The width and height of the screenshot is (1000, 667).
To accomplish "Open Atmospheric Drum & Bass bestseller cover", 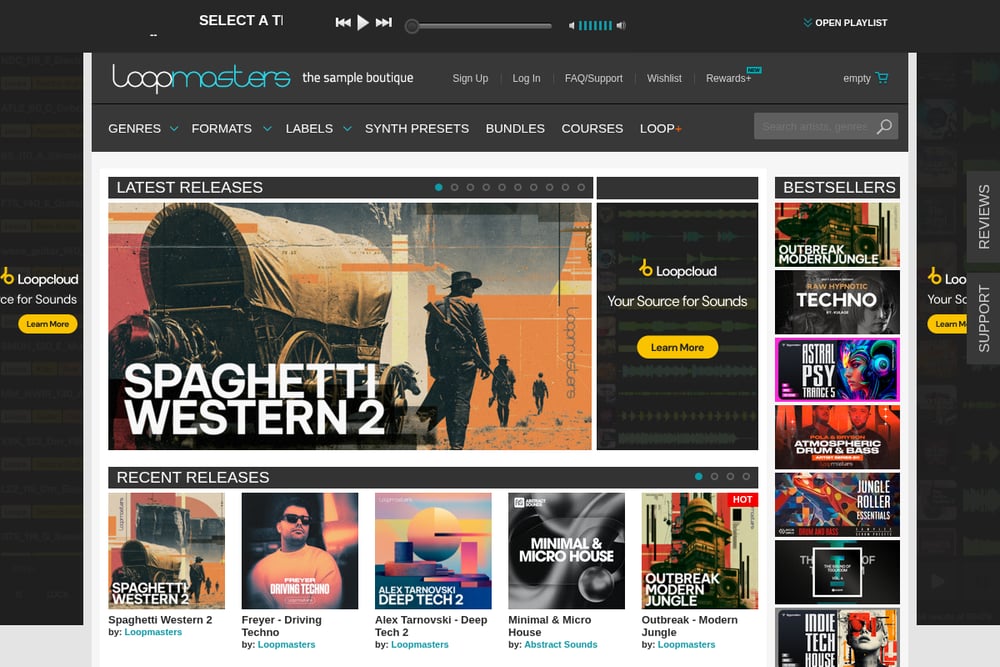I will pos(837,437).
